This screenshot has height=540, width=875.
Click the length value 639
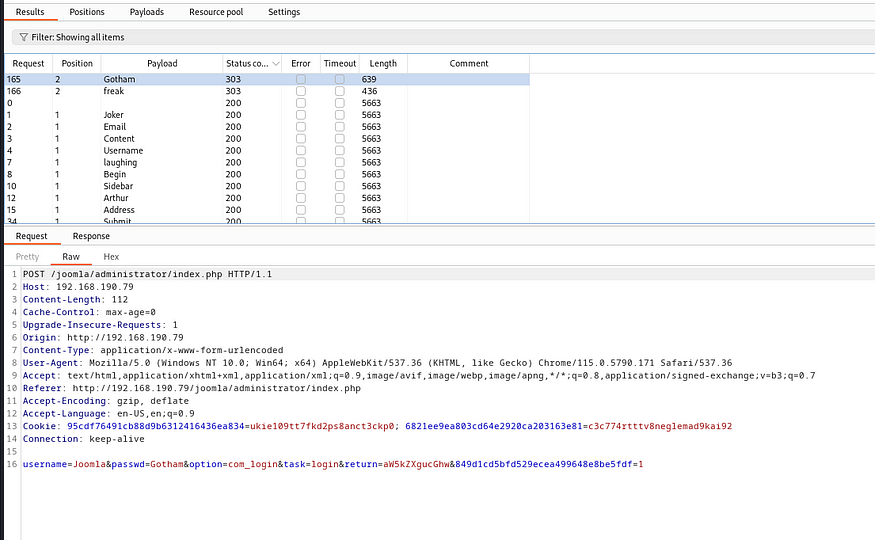tap(369, 79)
